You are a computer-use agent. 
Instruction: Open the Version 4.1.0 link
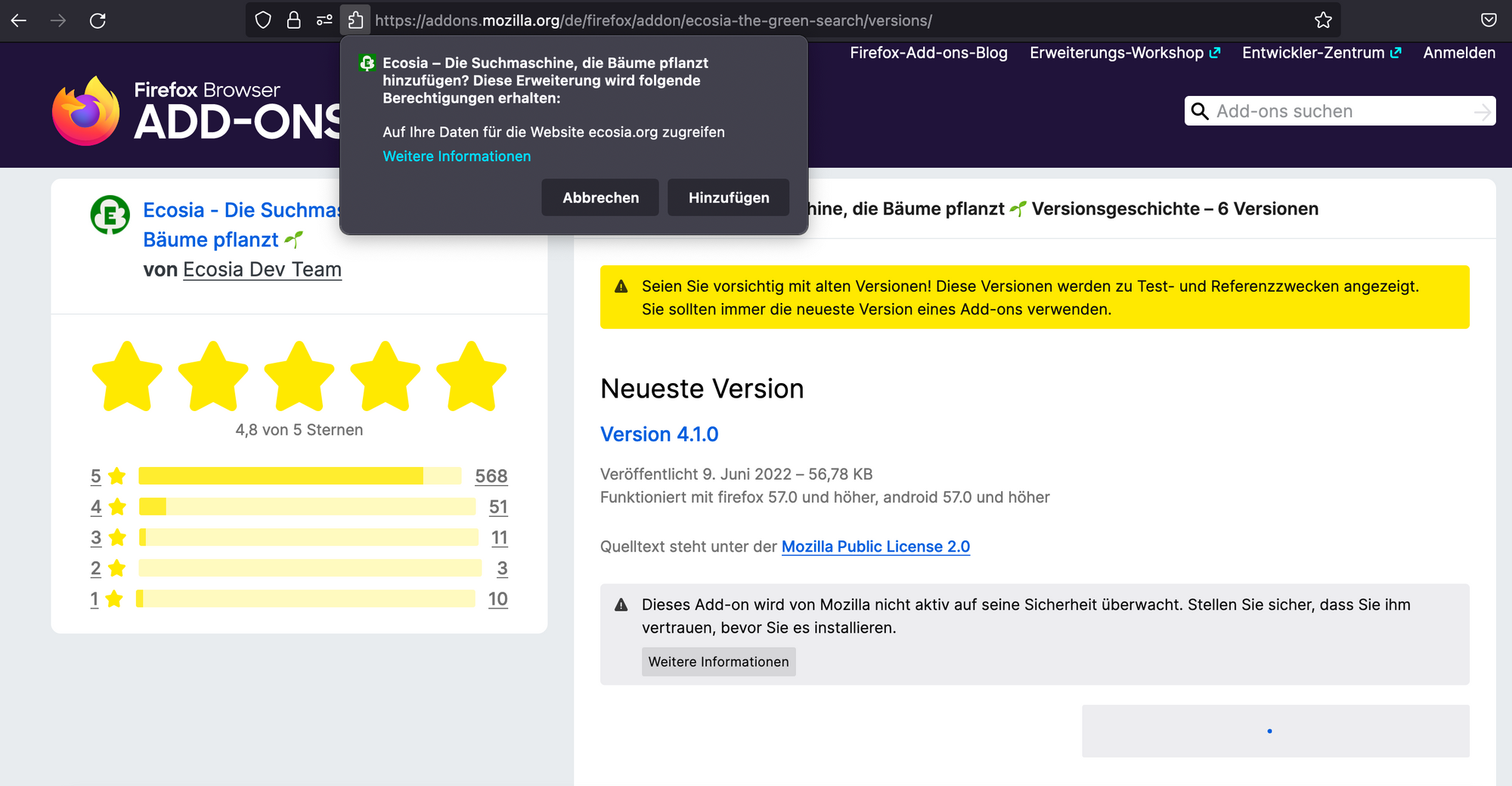(x=659, y=435)
